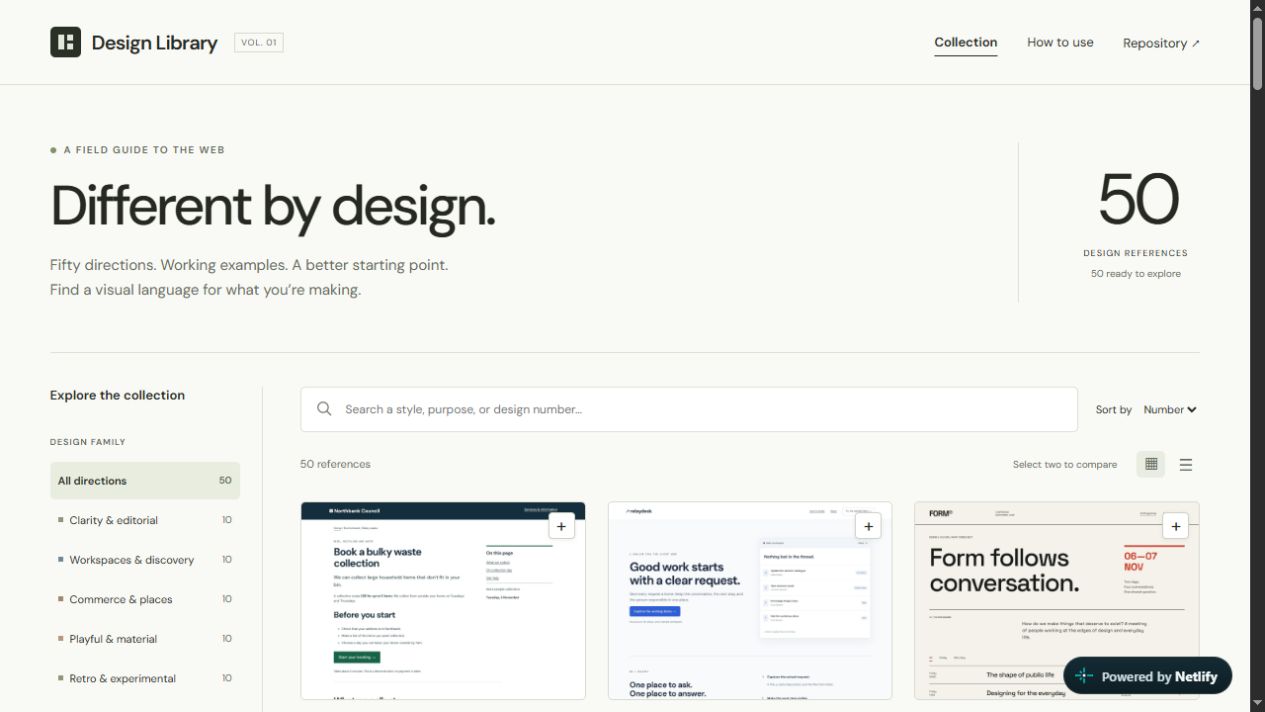Viewport: 1265px width, 712px height.
Task: Focus the style search input field
Action: coord(689,409)
